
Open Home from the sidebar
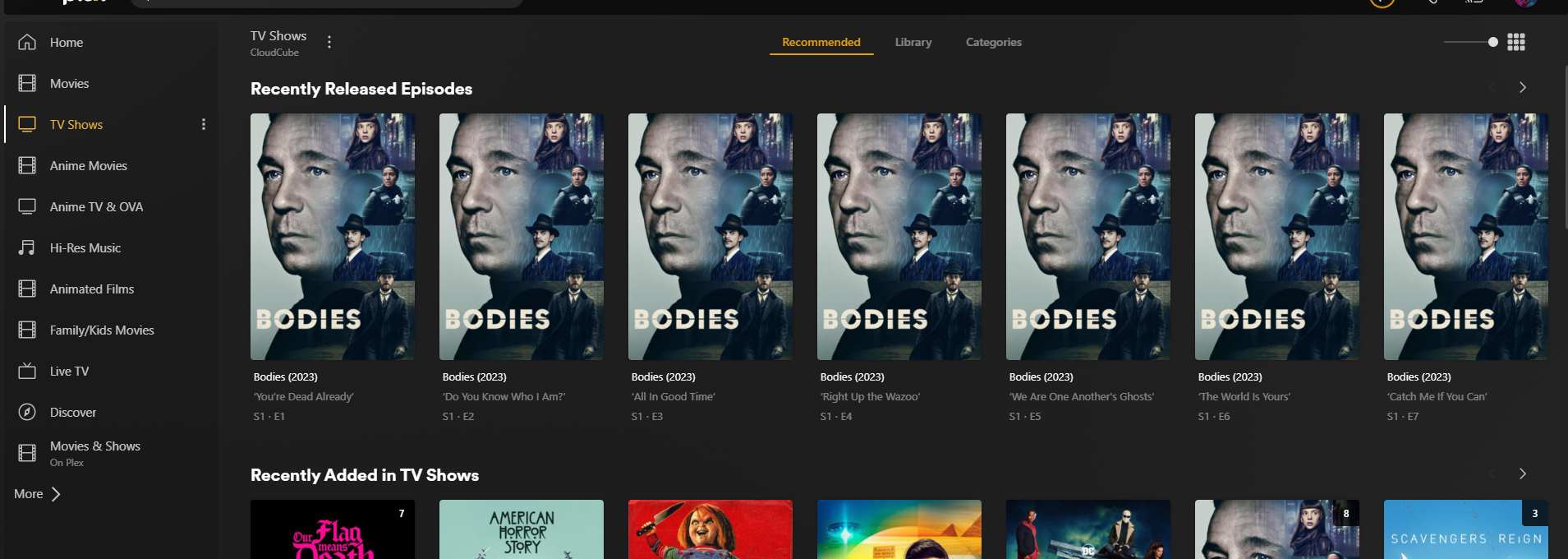[x=67, y=42]
